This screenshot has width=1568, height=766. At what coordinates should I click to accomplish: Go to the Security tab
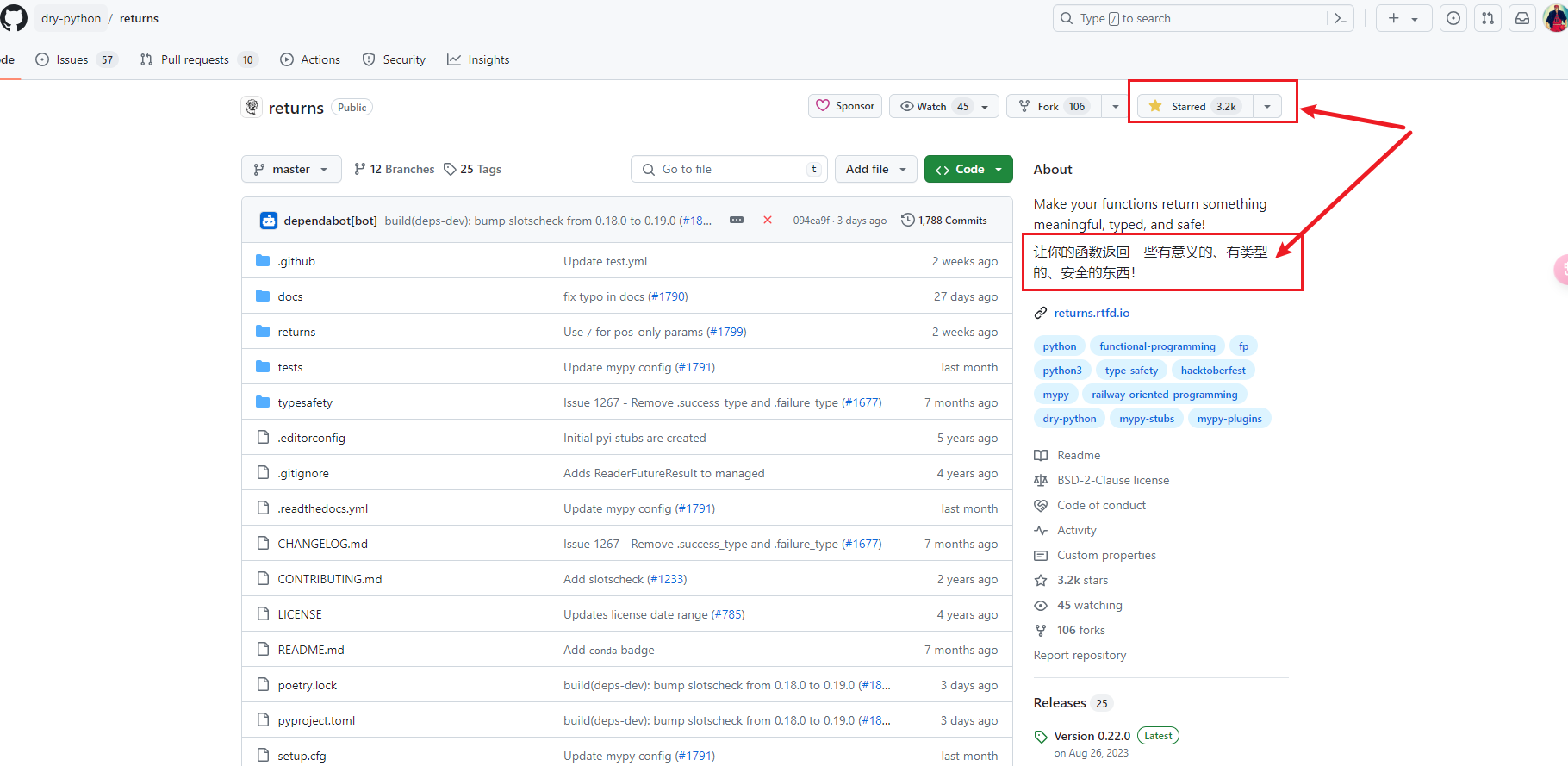[x=394, y=59]
